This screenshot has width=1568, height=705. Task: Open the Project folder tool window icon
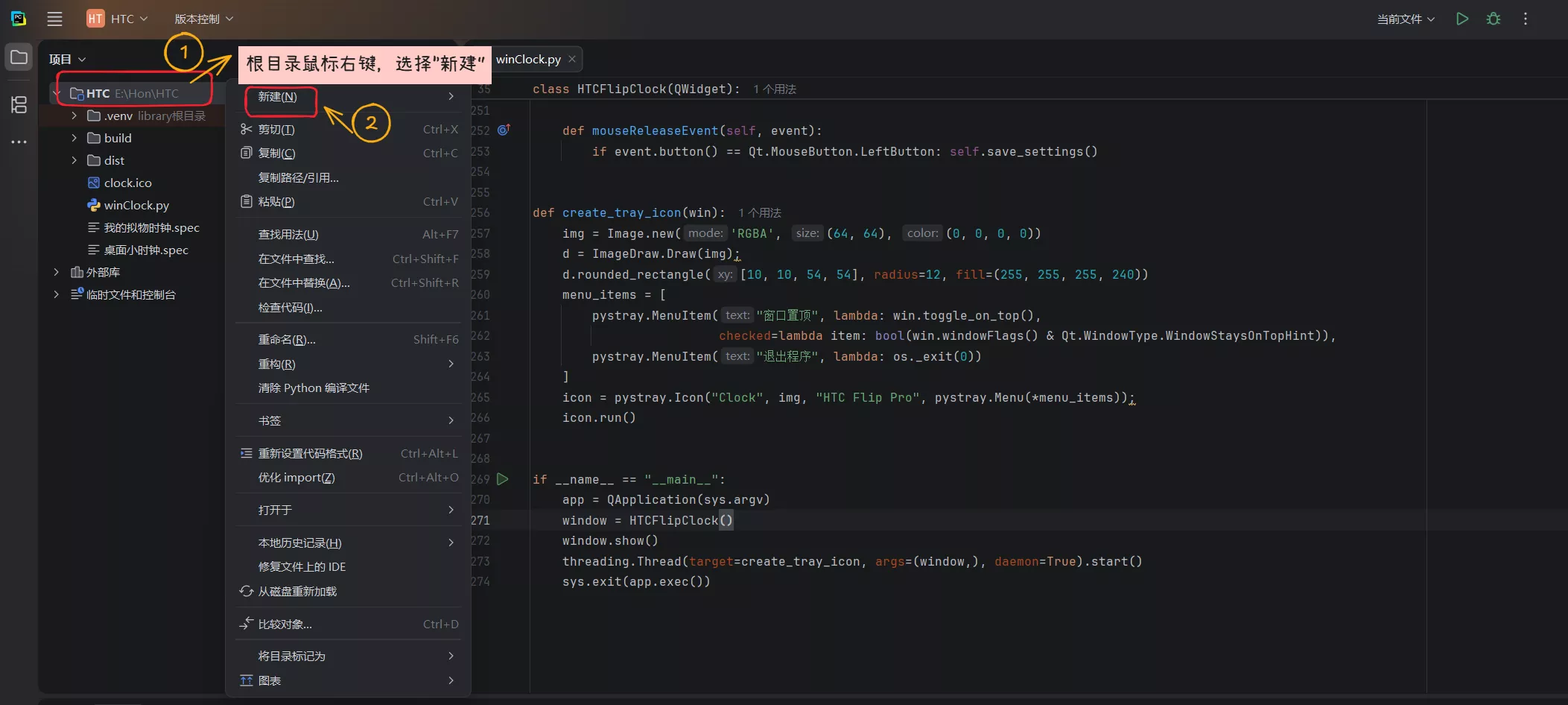tap(19, 57)
